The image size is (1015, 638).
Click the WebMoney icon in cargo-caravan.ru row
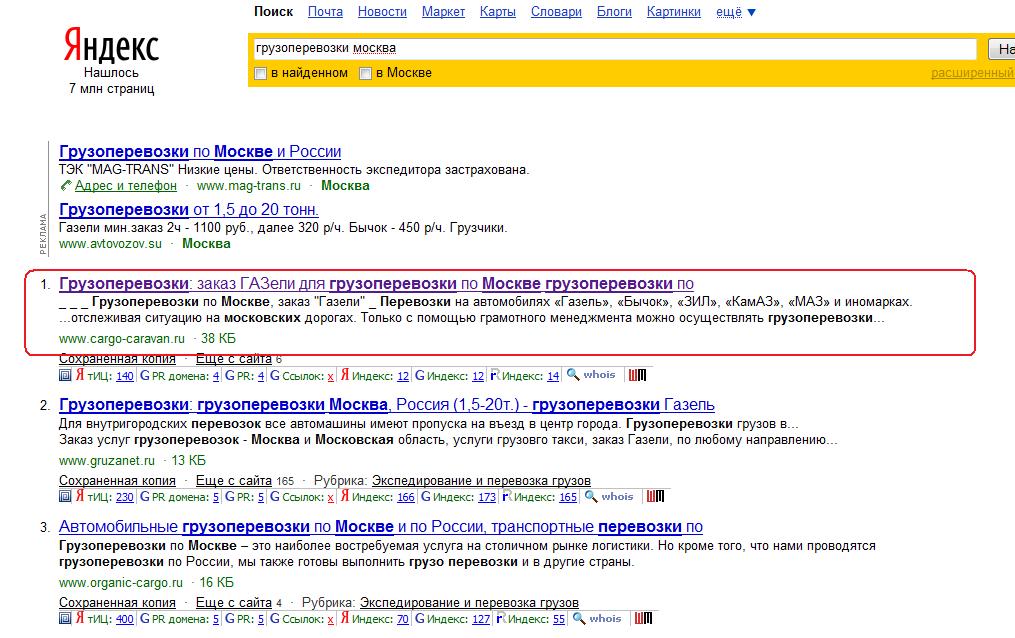(x=638, y=375)
